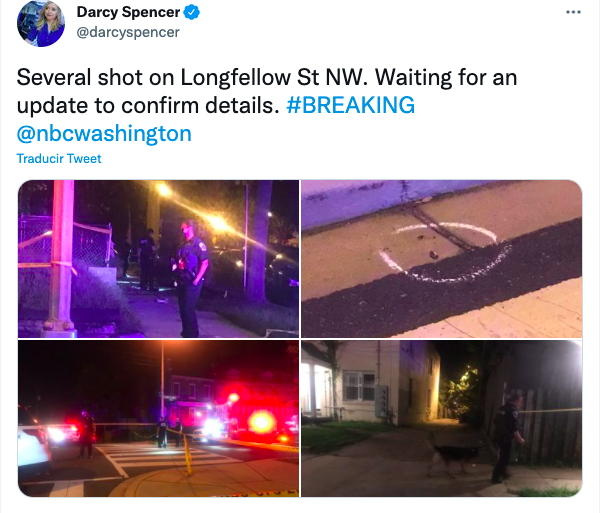Click the tweet text about Longfellow St

coord(267,105)
